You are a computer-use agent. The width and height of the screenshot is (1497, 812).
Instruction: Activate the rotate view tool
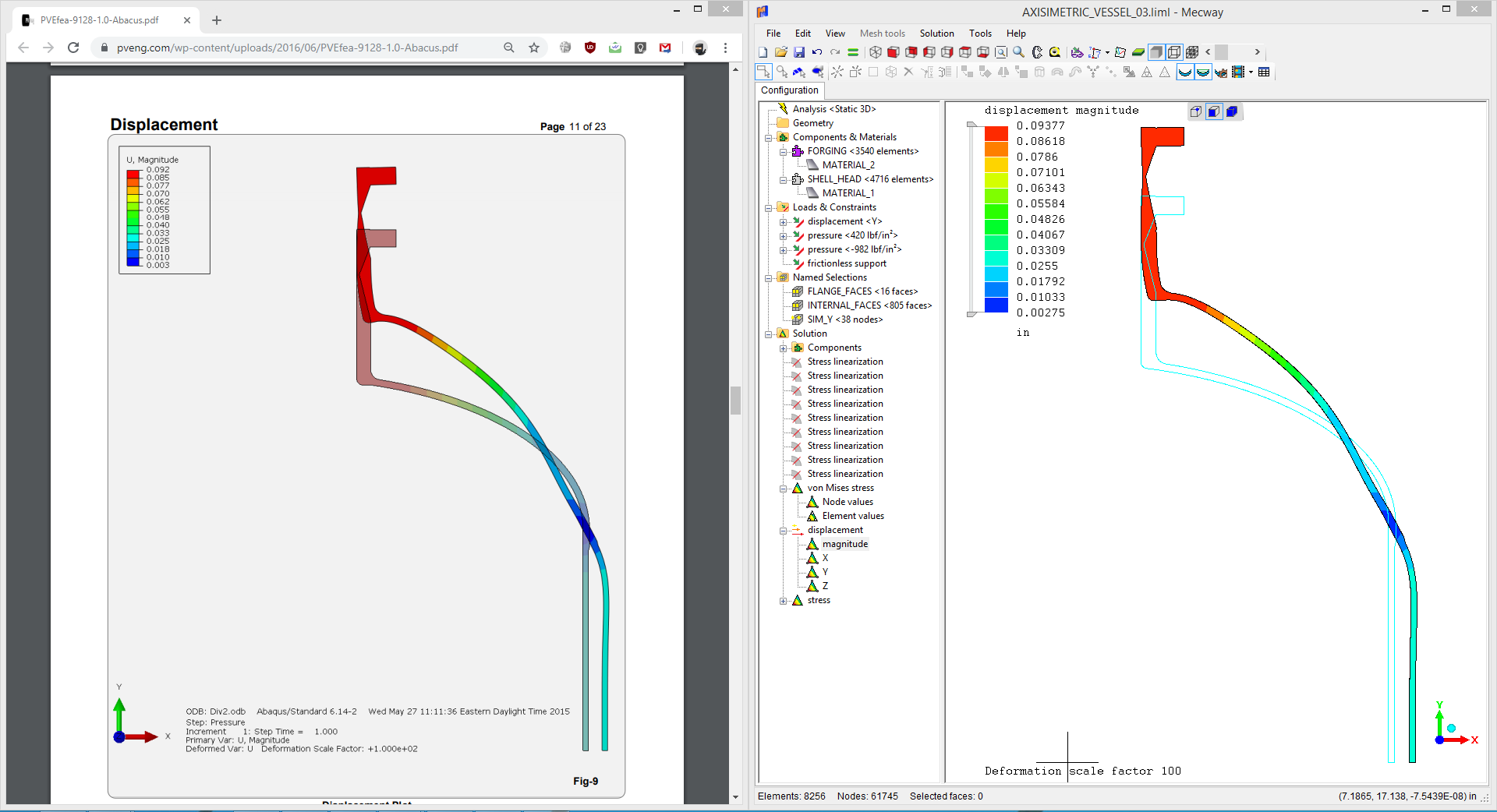tap(1037, 52)
